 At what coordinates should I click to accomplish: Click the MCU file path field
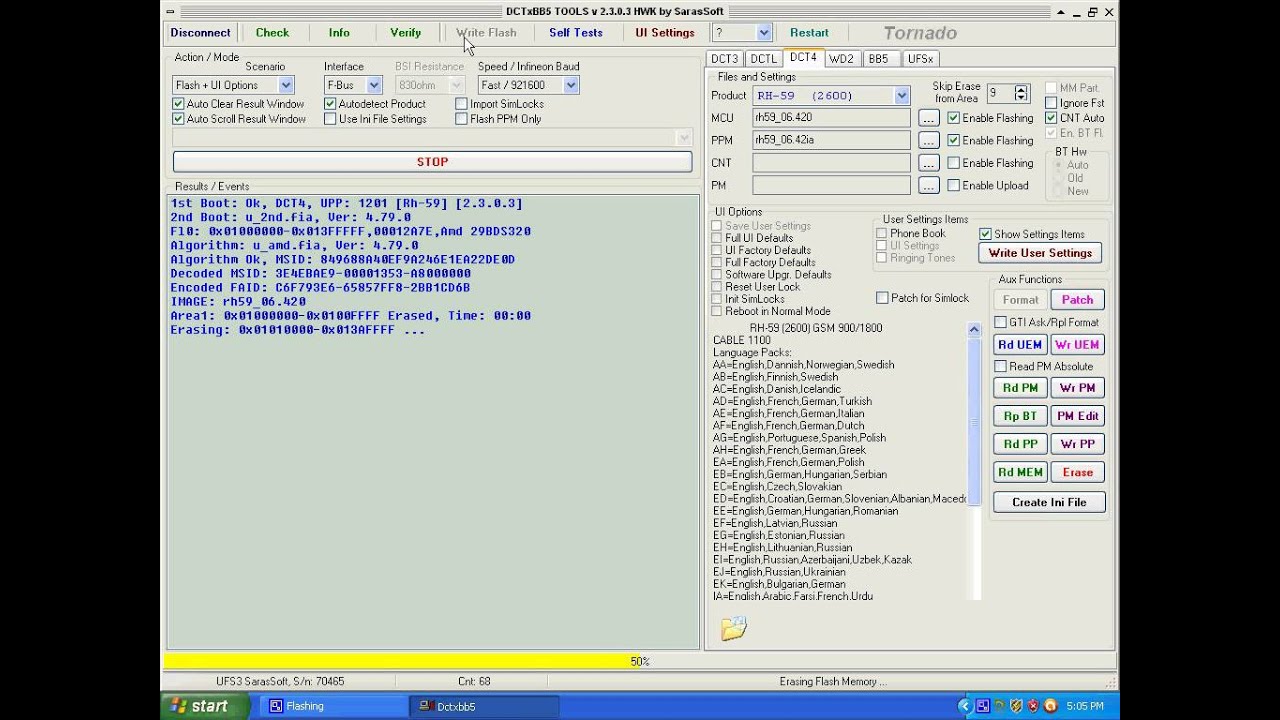coord(832,118)
